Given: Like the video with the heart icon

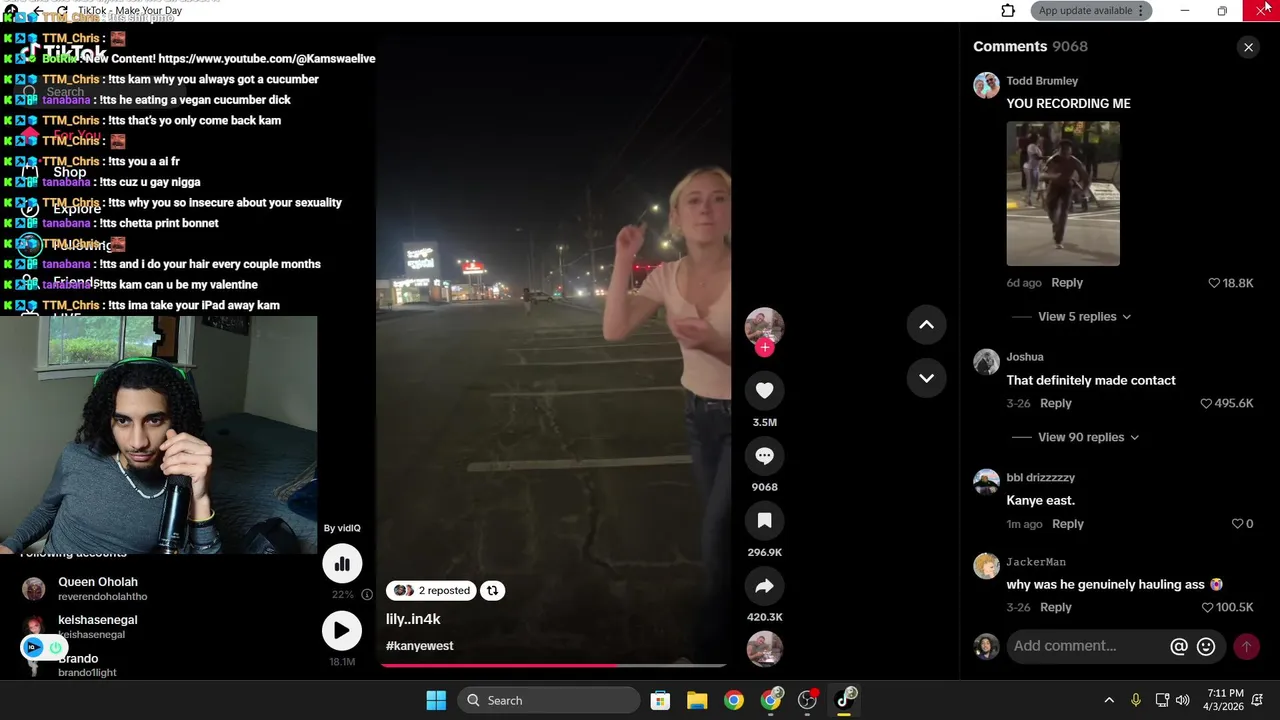Looking at the screenshot, I should (x=764, y=391).
